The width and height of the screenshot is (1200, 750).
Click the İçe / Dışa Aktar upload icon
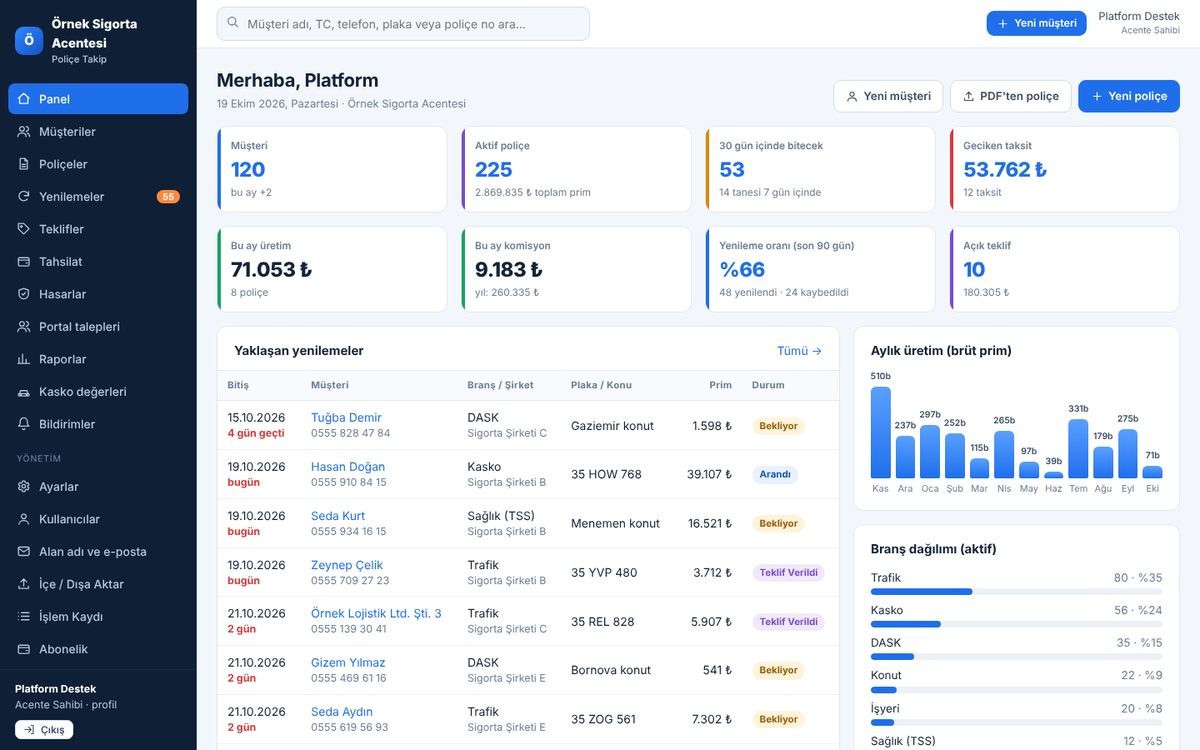pos(24,584)
